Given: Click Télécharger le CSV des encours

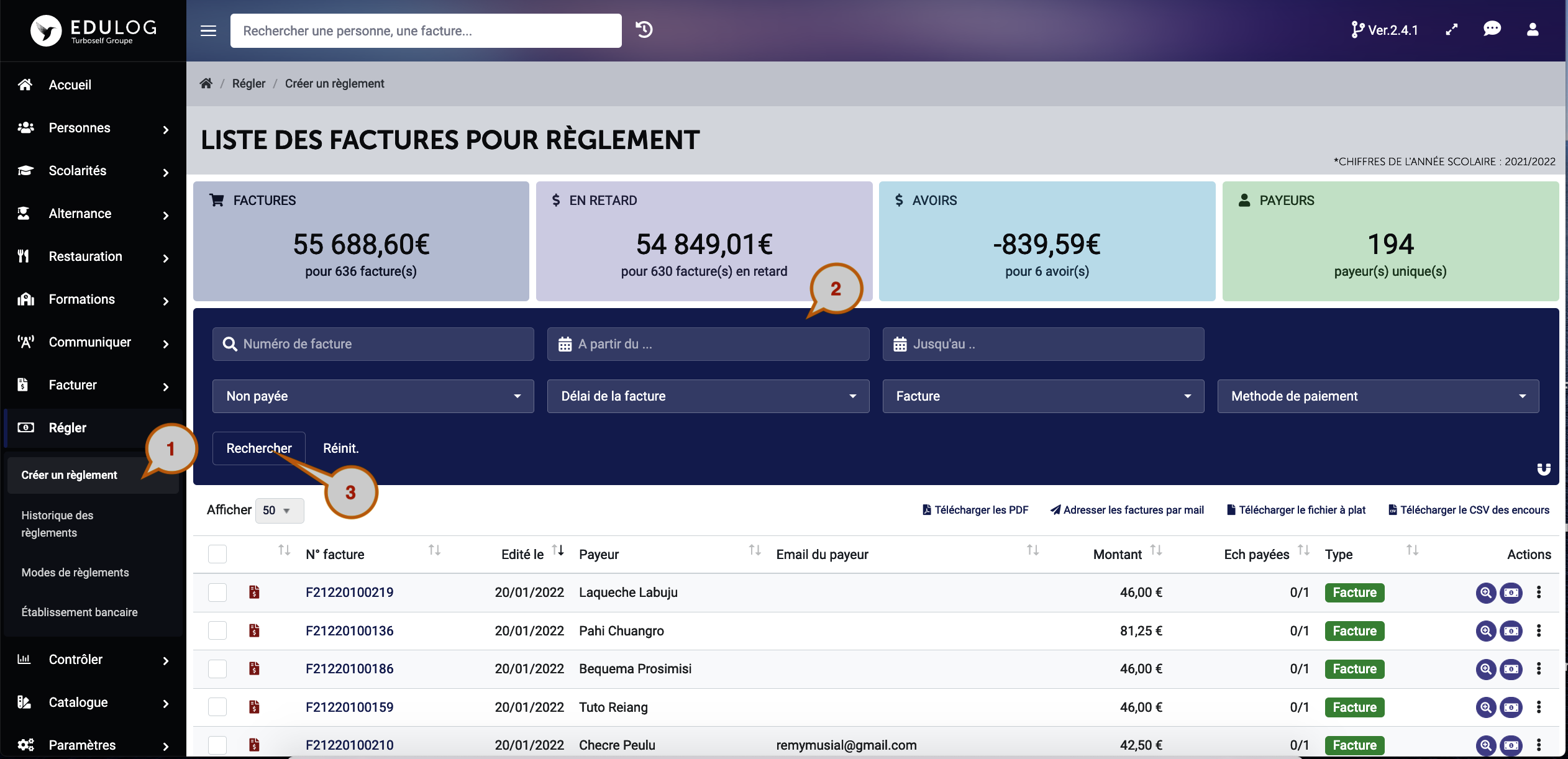Looking at the screenshot, I should (1469, 510).
